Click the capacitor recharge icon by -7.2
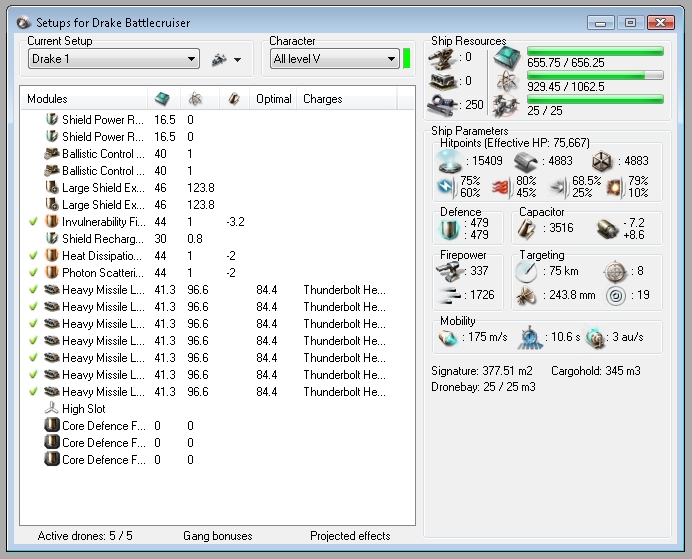Viewport: 692px width, 559px height. tap(607, 229)
